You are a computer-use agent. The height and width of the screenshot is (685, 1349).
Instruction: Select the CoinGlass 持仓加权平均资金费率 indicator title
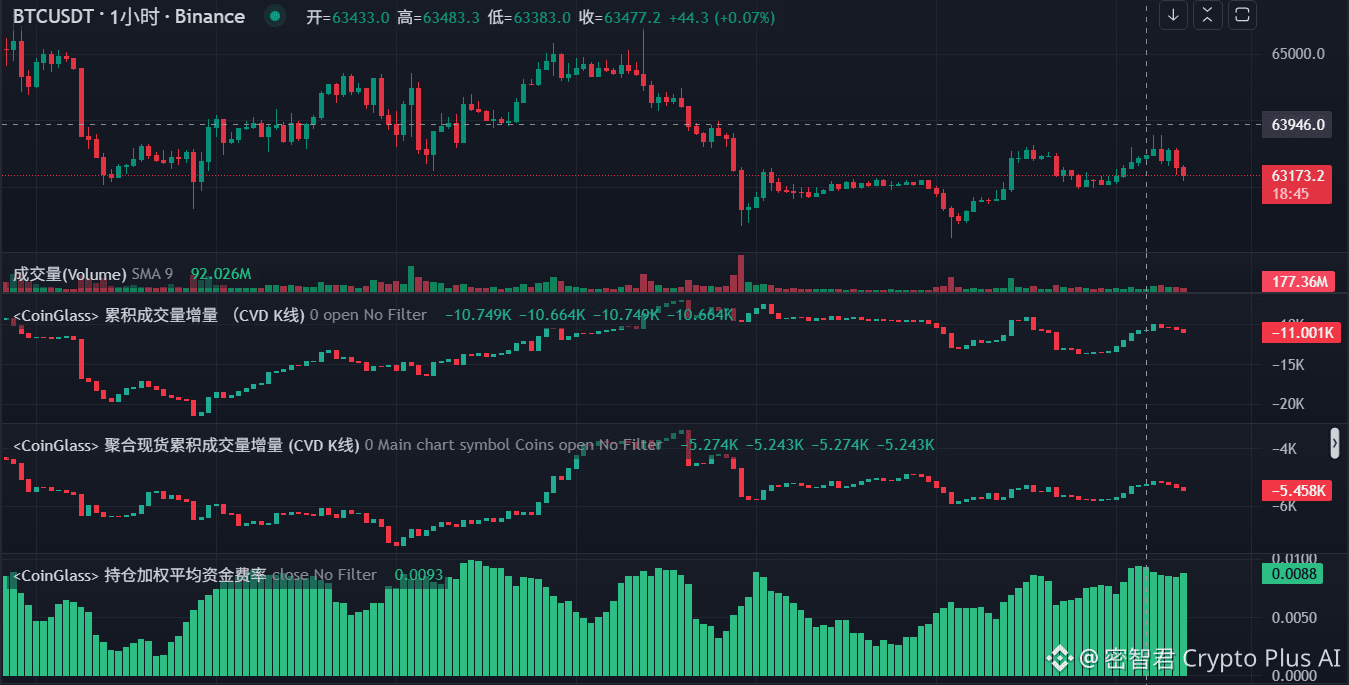(139, 575)
